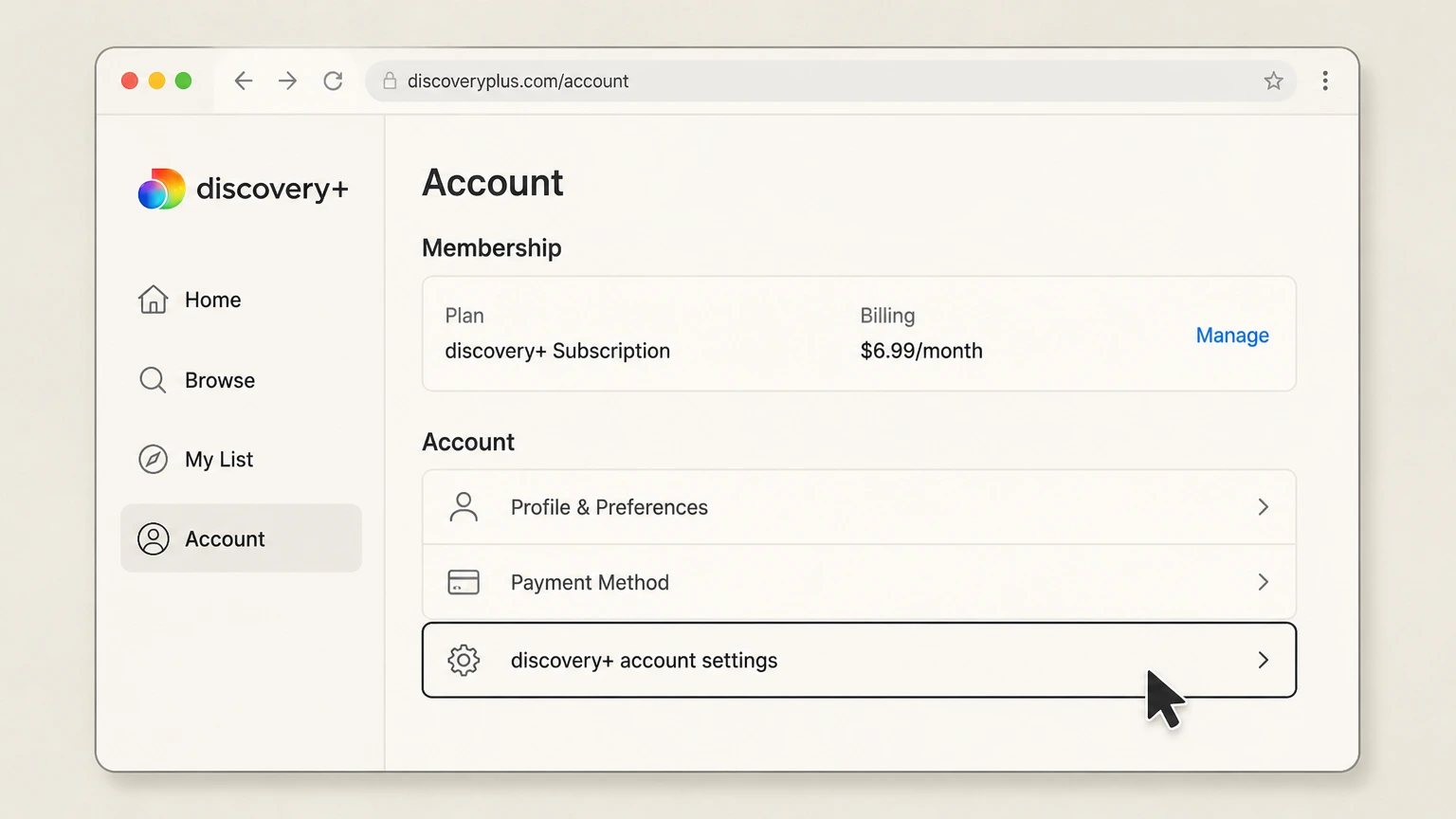Click the Manage link
The height and width of the screenshot is (819, 1456).
click(x=1232, y=336)
